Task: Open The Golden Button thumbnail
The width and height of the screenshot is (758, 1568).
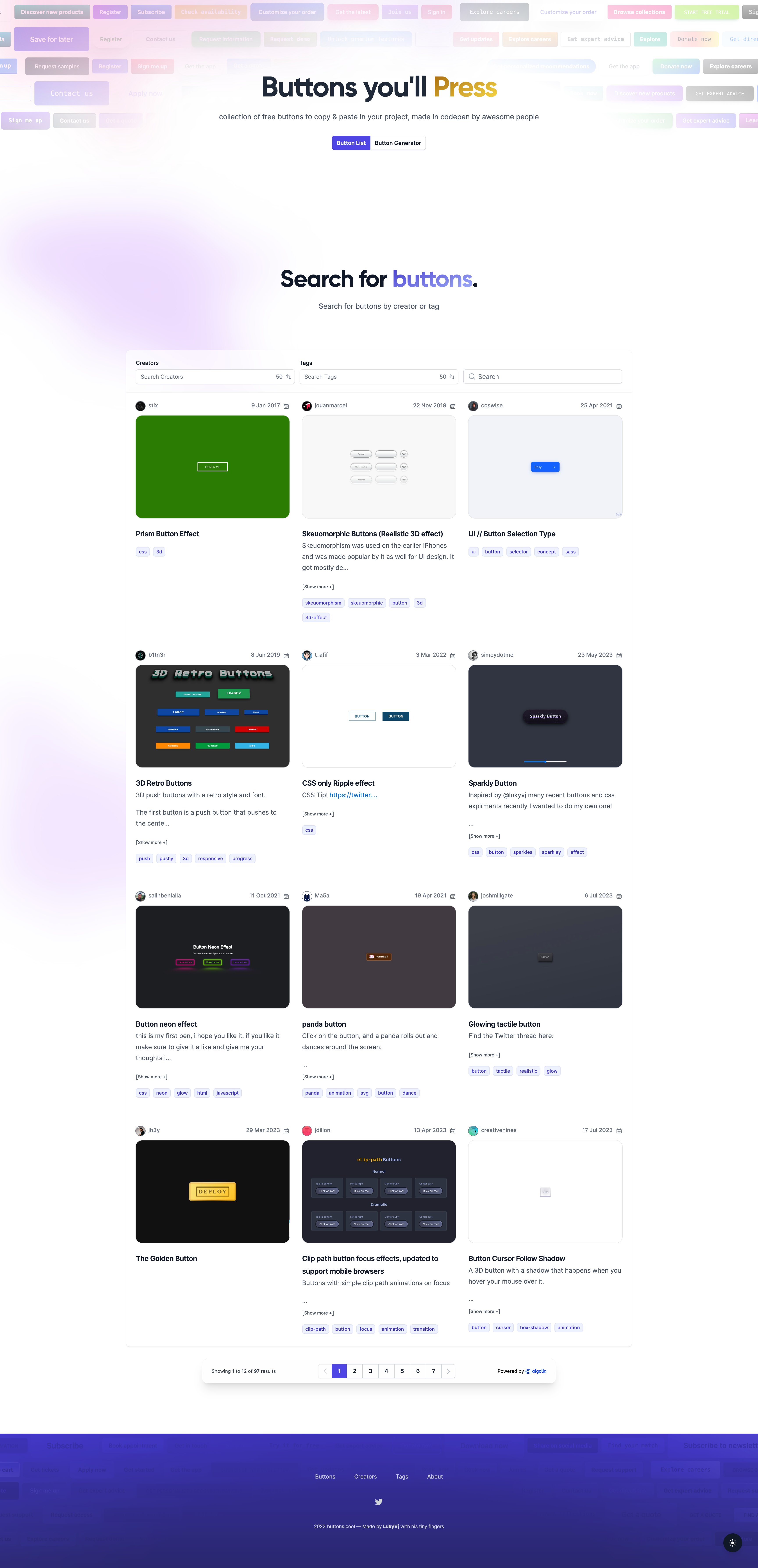Action: pos(213,1191)
